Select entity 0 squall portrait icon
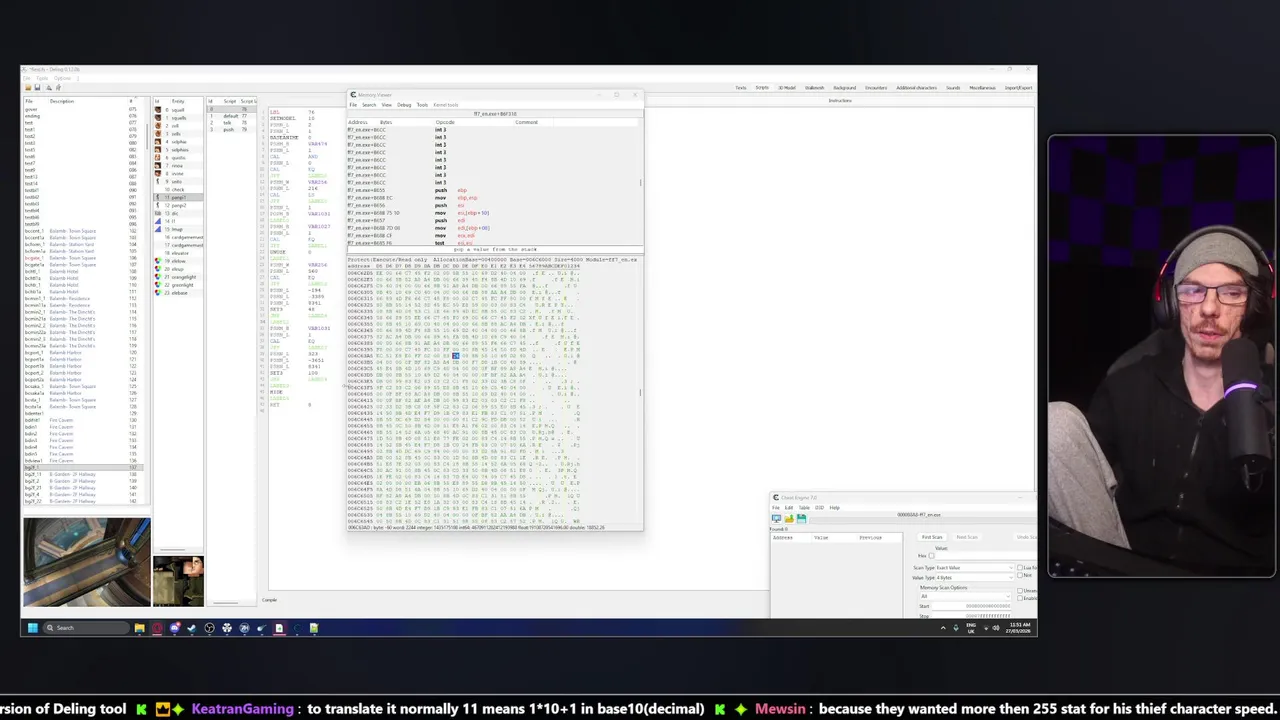Image resolution: width=1280 pixels, height=720 pixels. (x=158, y=110)
